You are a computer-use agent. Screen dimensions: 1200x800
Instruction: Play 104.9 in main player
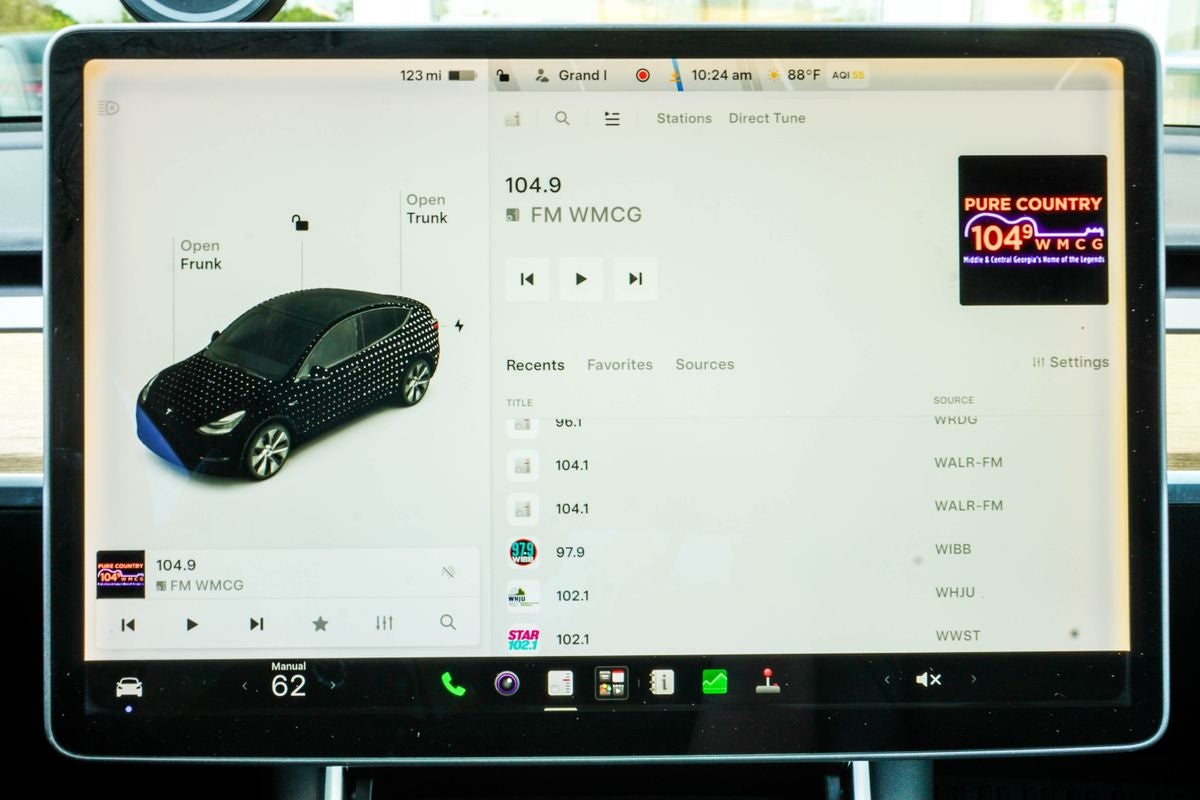581,279
